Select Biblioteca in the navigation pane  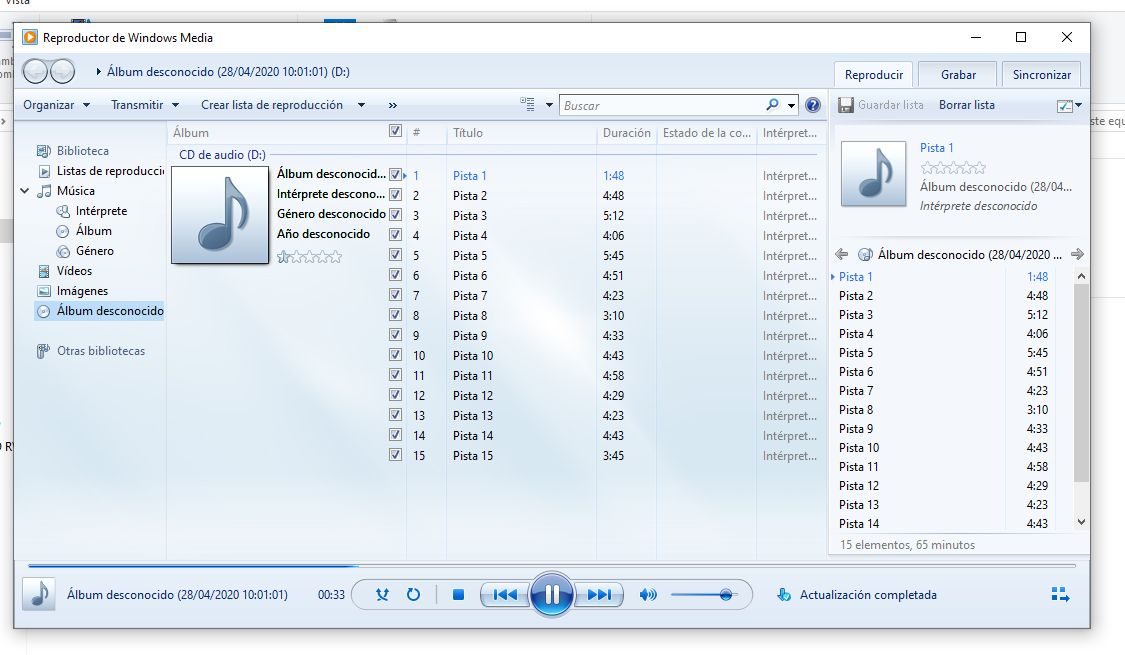83,151
